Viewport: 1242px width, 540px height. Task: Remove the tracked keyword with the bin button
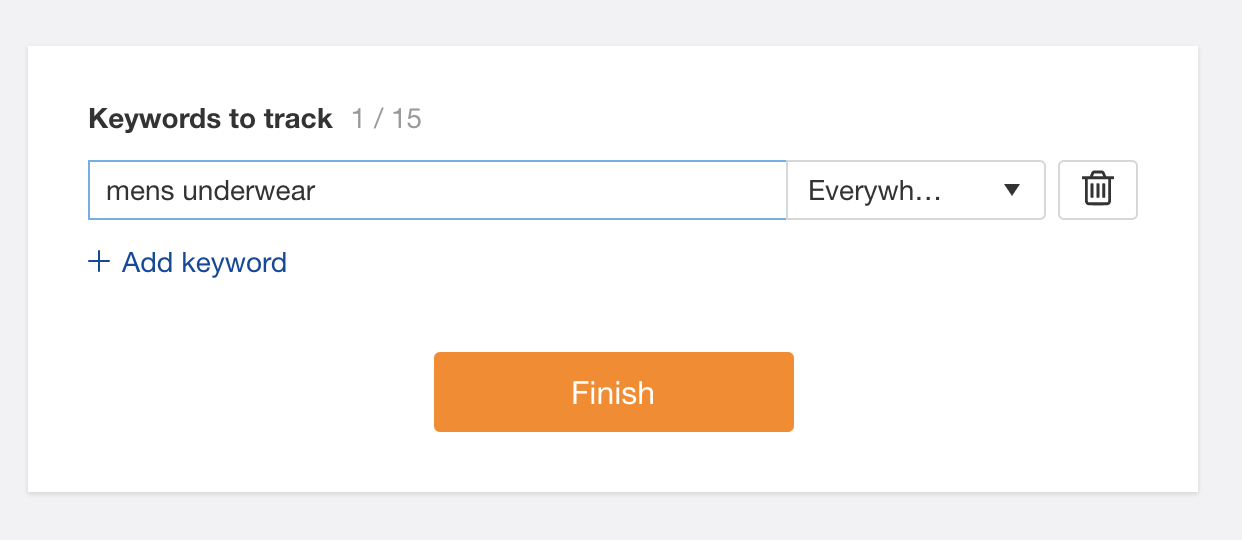1097,189
